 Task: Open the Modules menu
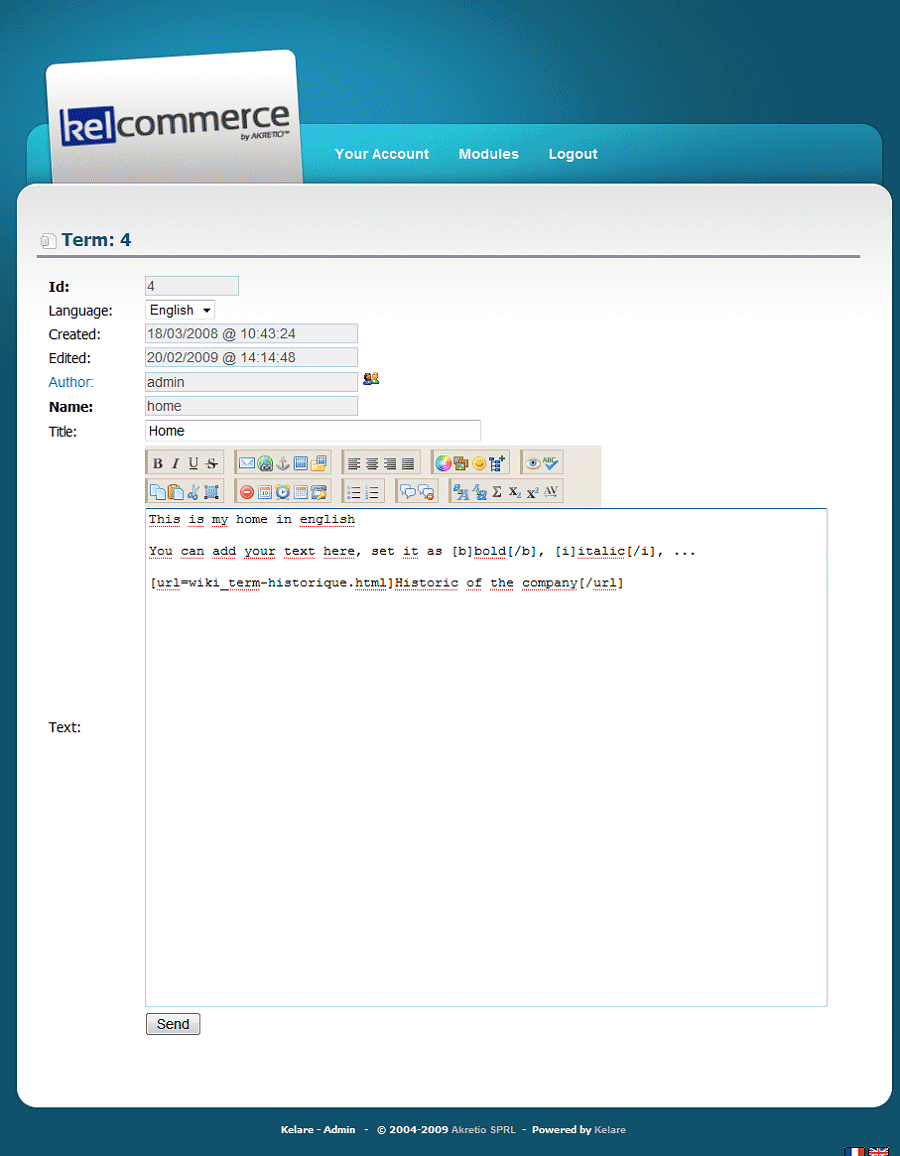click(488, 154)
